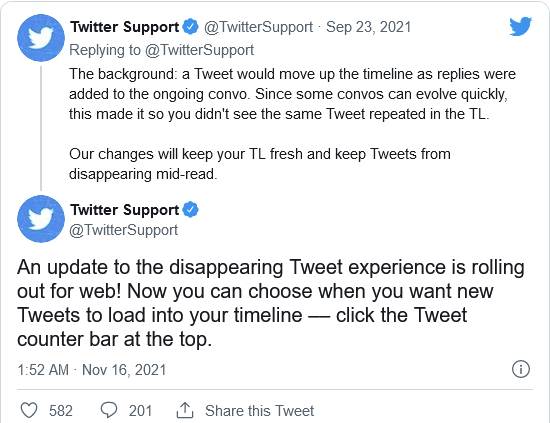
Task: Click the Twitter Support name on the main tweet
Action: click(125, 210)
